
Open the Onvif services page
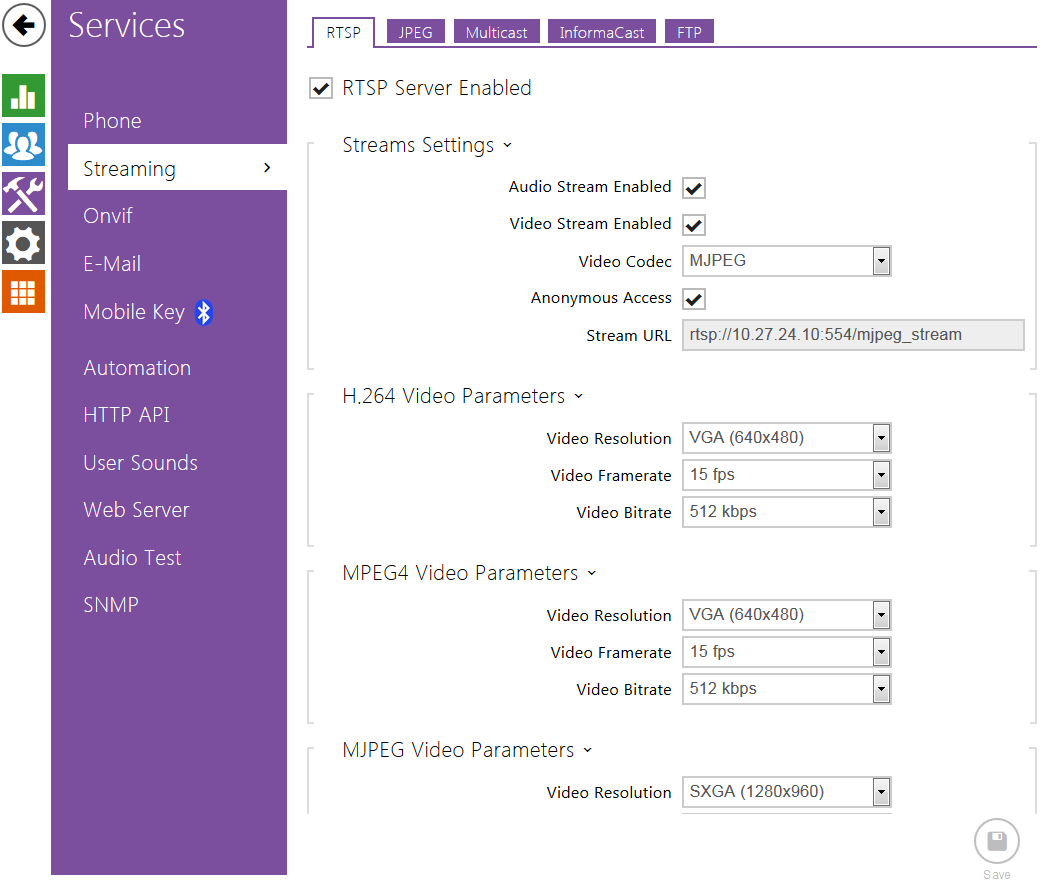click(x=108, y=216)
